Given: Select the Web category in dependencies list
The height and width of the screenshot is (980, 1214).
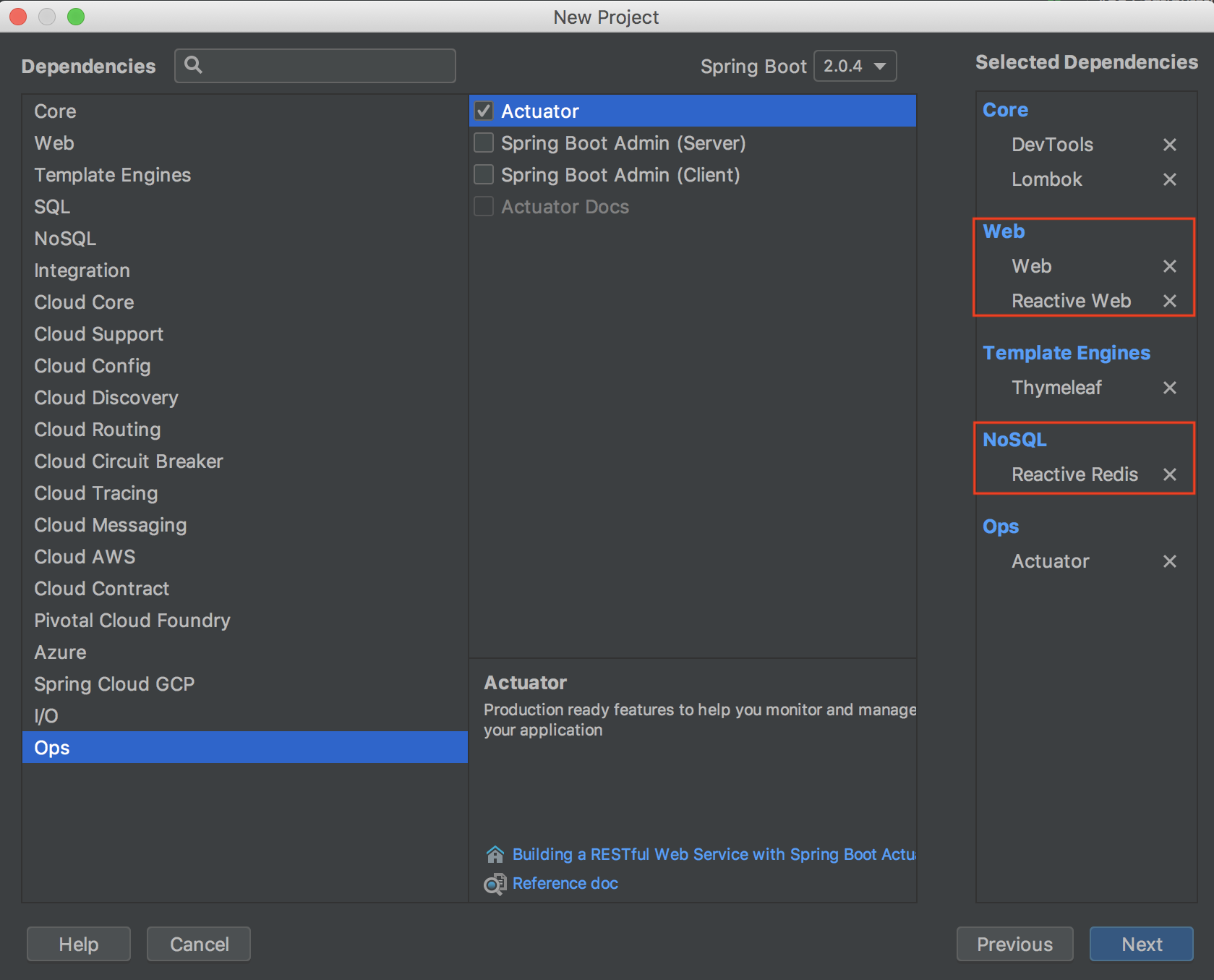Looking at the screenshot, I should point(245,143).
